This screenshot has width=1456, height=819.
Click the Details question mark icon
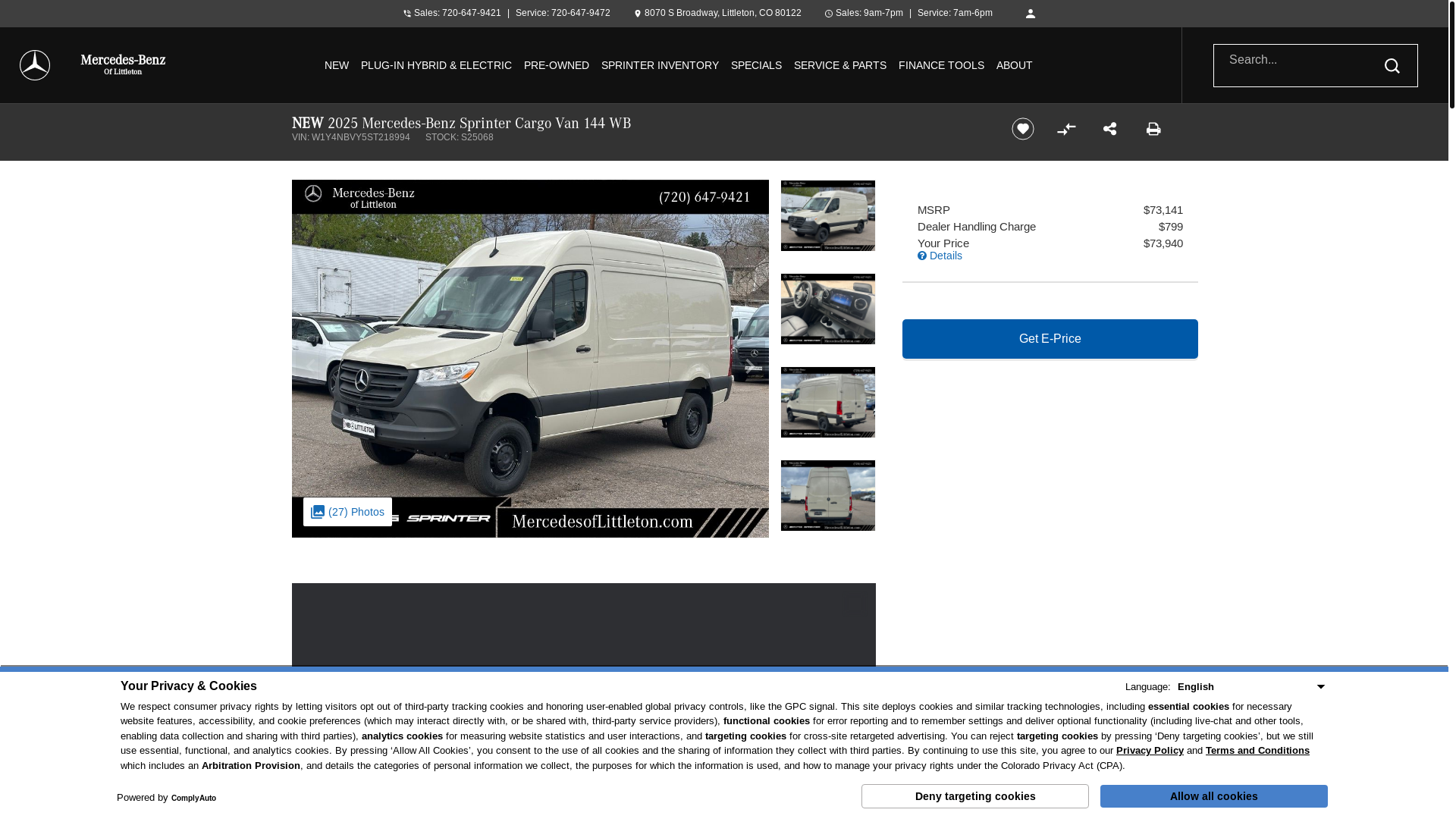tap(922, 256)
